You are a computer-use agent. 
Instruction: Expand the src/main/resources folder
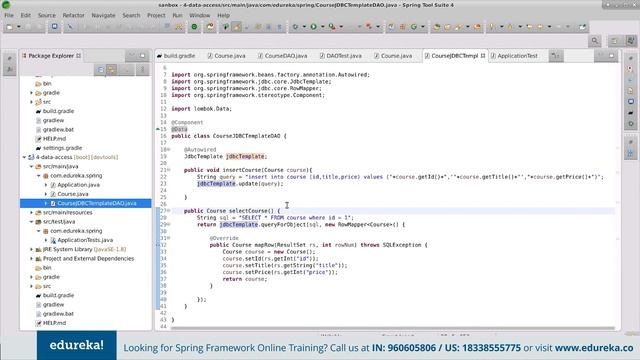[31, 213]
